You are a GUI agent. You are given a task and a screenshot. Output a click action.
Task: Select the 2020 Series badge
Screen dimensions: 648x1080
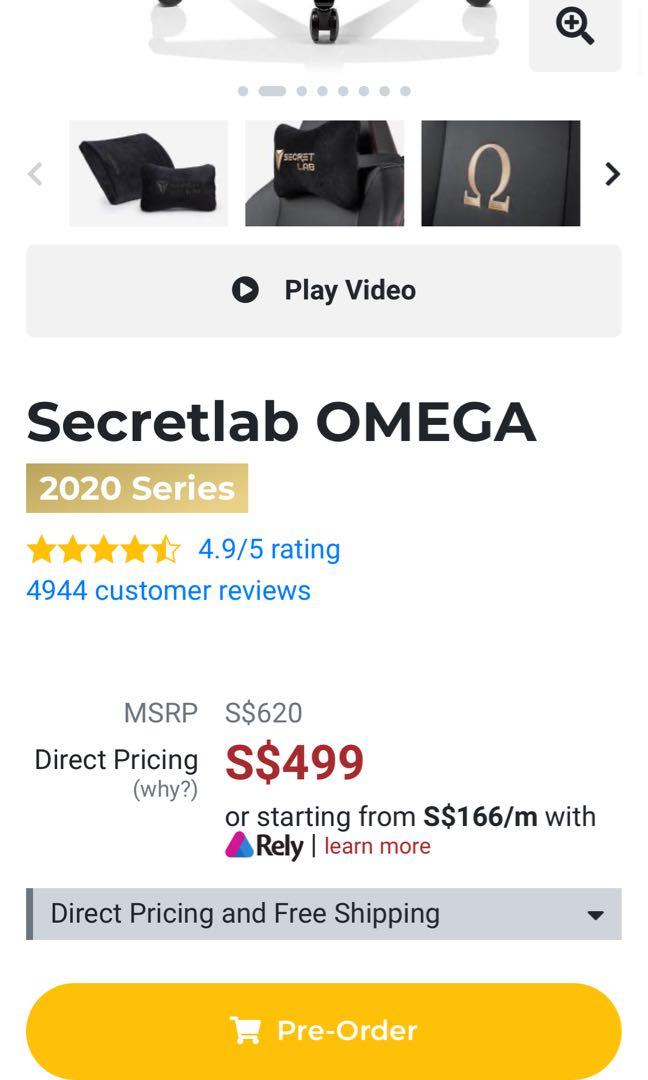click(x=136, y=488)
